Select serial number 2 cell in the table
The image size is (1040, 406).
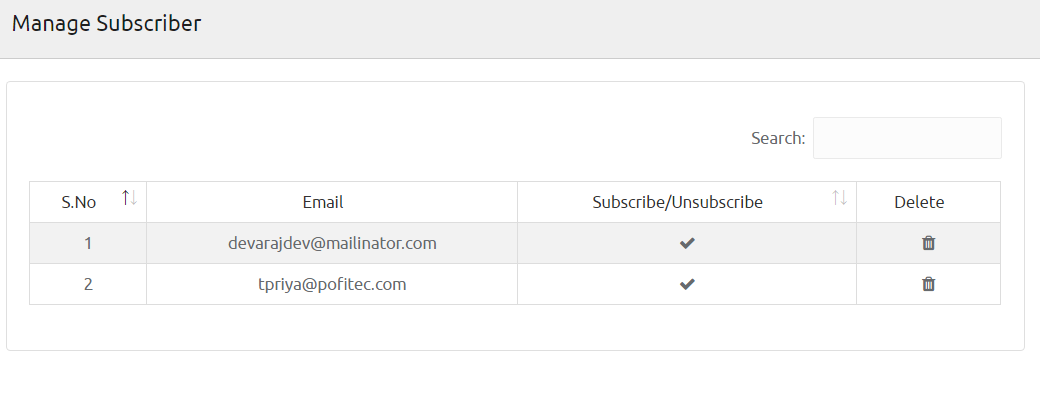(x=88, y=284)
